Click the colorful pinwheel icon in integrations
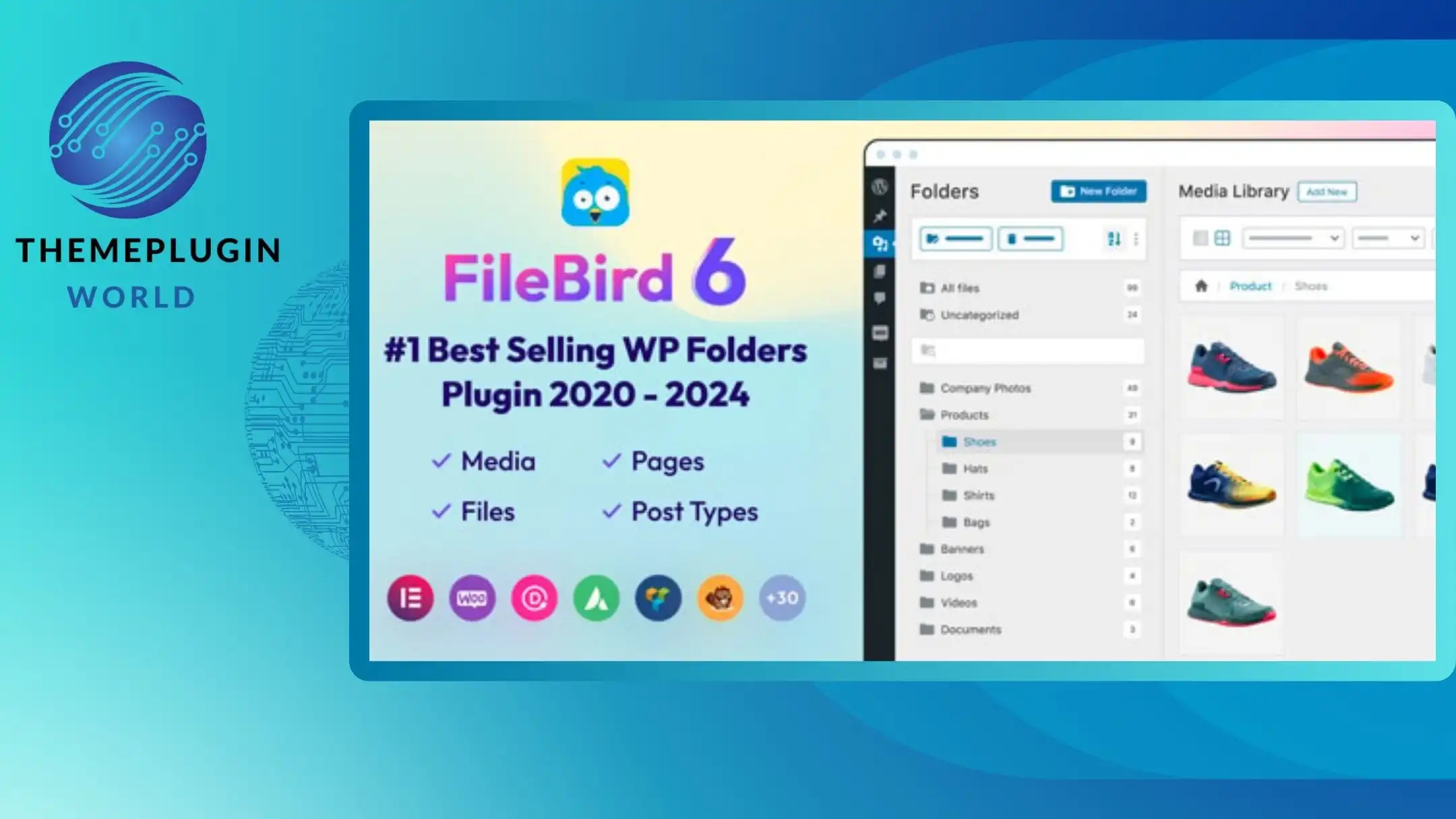The width and height of the screenshot is (1456, 819). click(658, 597)
